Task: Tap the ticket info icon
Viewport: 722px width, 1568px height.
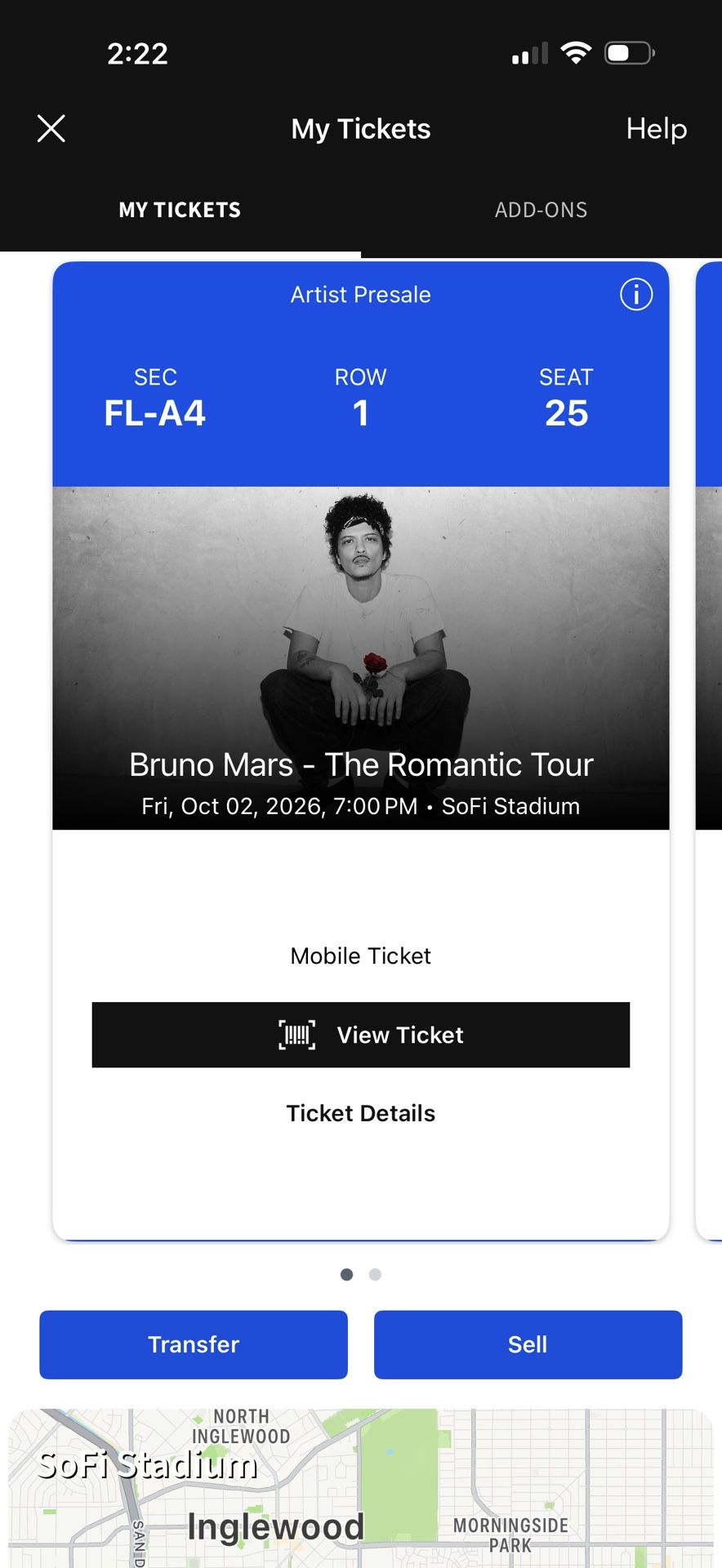Action: (636, 294)
